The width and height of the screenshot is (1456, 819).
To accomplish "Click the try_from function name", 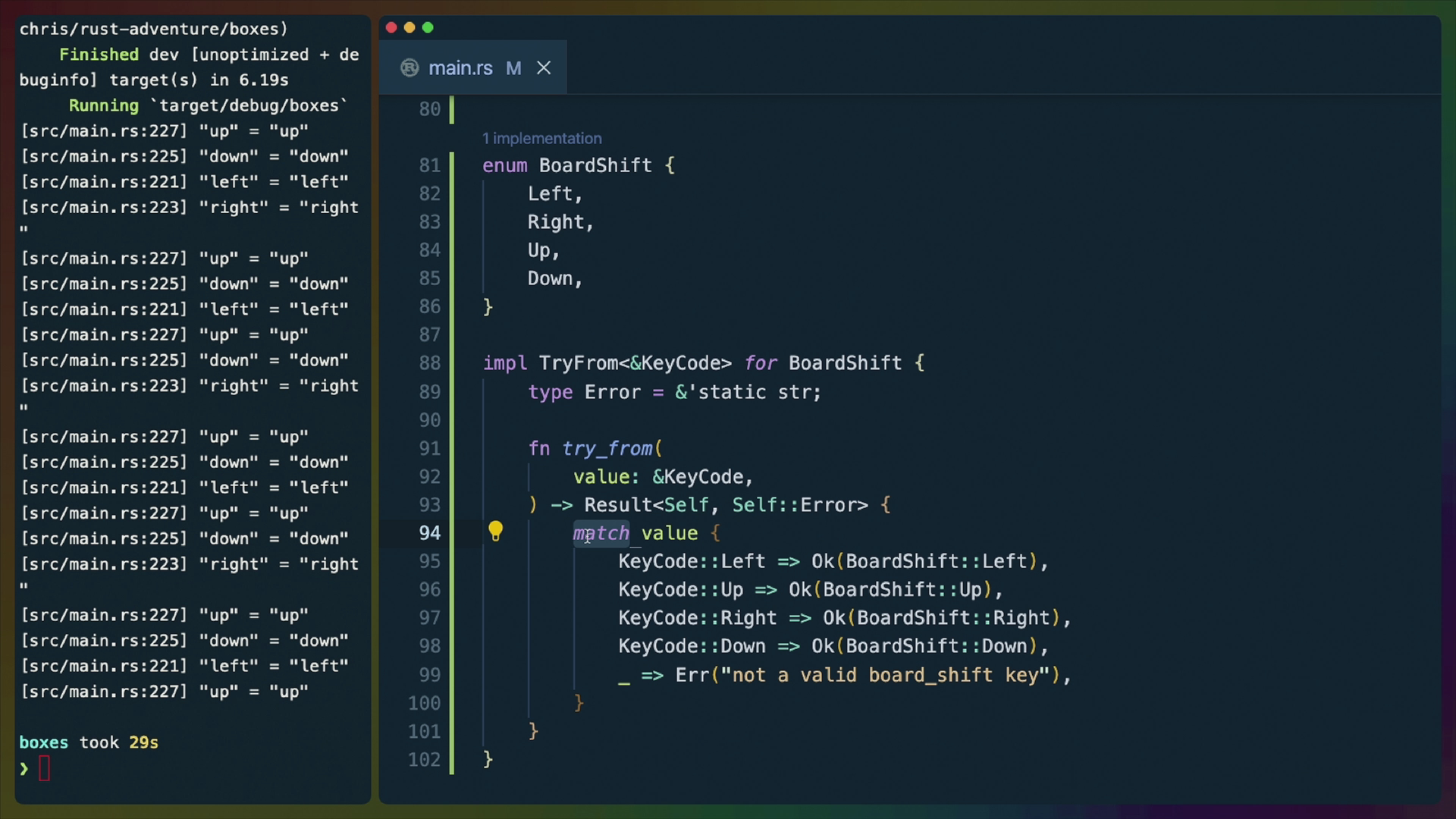I will pyautogui.click(x=609, y=448).
